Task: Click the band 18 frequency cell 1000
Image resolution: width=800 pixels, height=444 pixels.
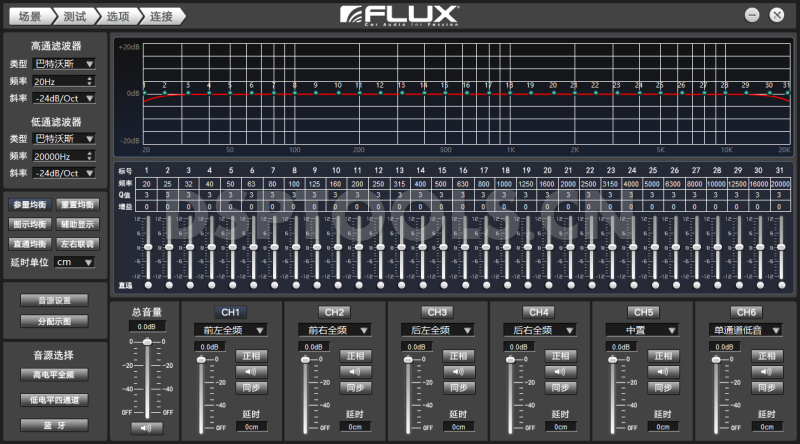Action: tap(504, 184)
